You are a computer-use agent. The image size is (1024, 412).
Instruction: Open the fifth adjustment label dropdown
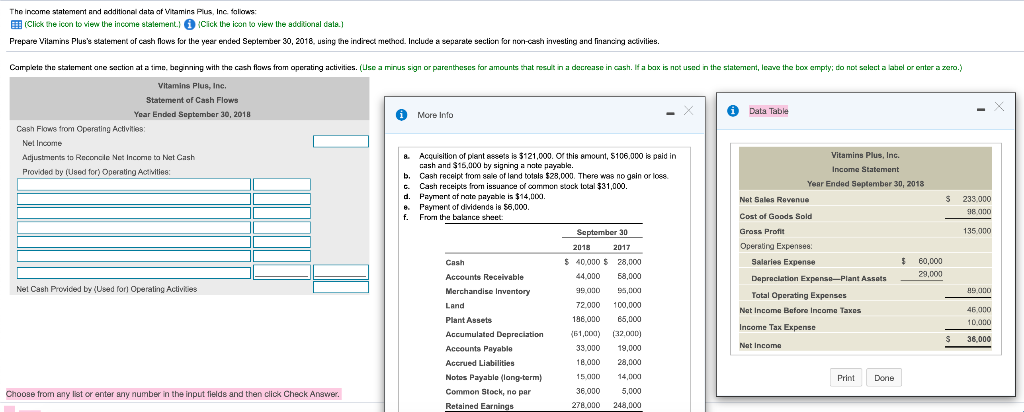(x=134, y=242)
